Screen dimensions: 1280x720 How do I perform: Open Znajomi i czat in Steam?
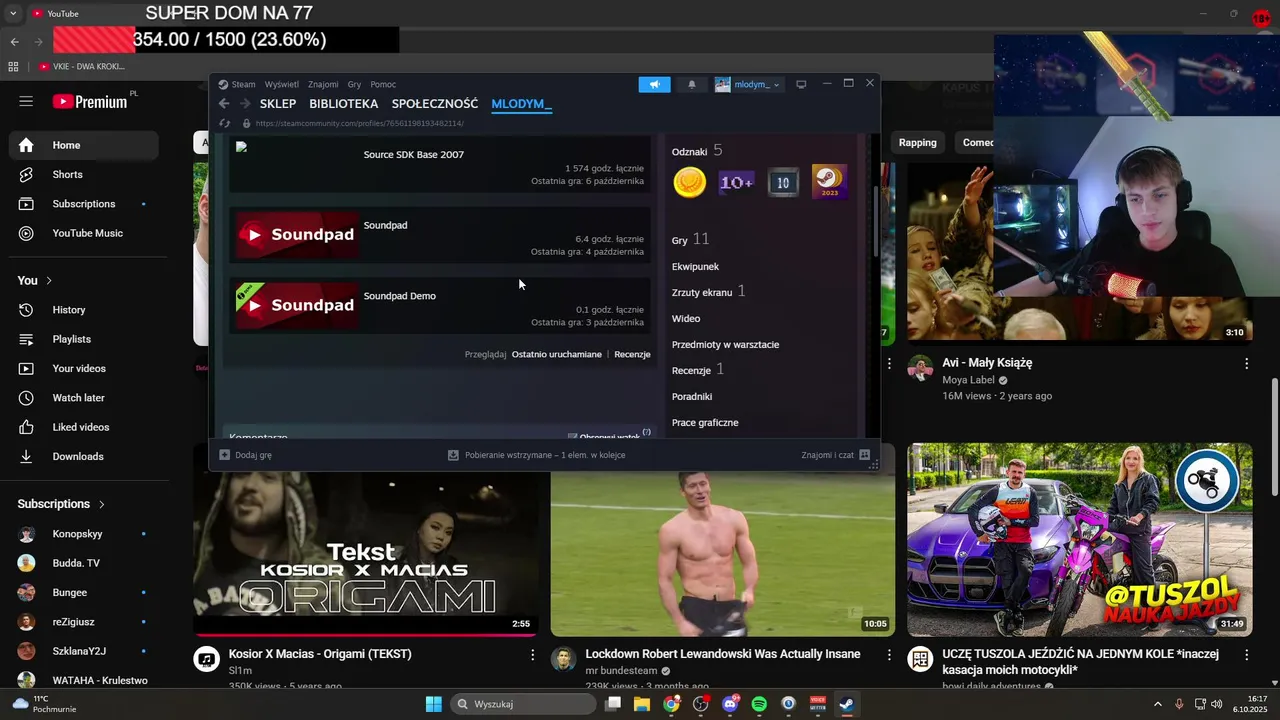pyautogui.click(x=835, y=455)
